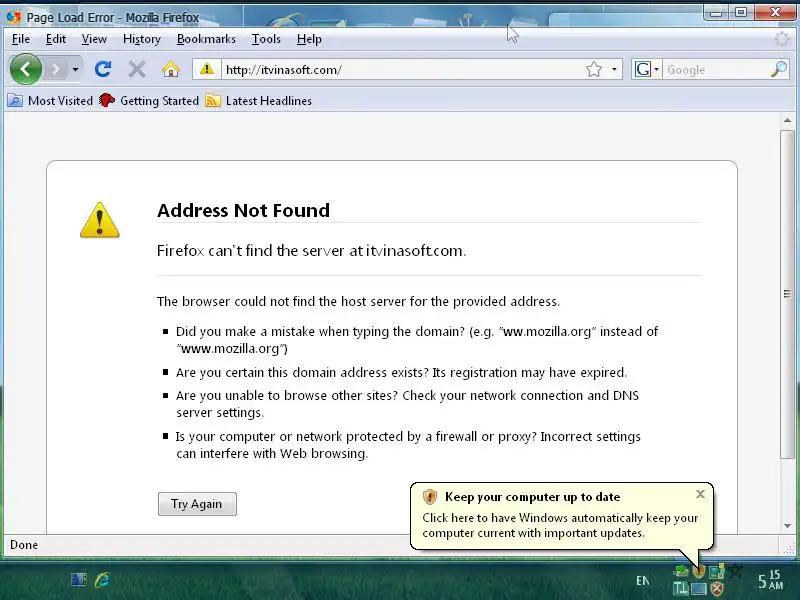Click the Safely Remove Hardware tray icon
This screenshot has width=800, height=600.
[681, 571]
